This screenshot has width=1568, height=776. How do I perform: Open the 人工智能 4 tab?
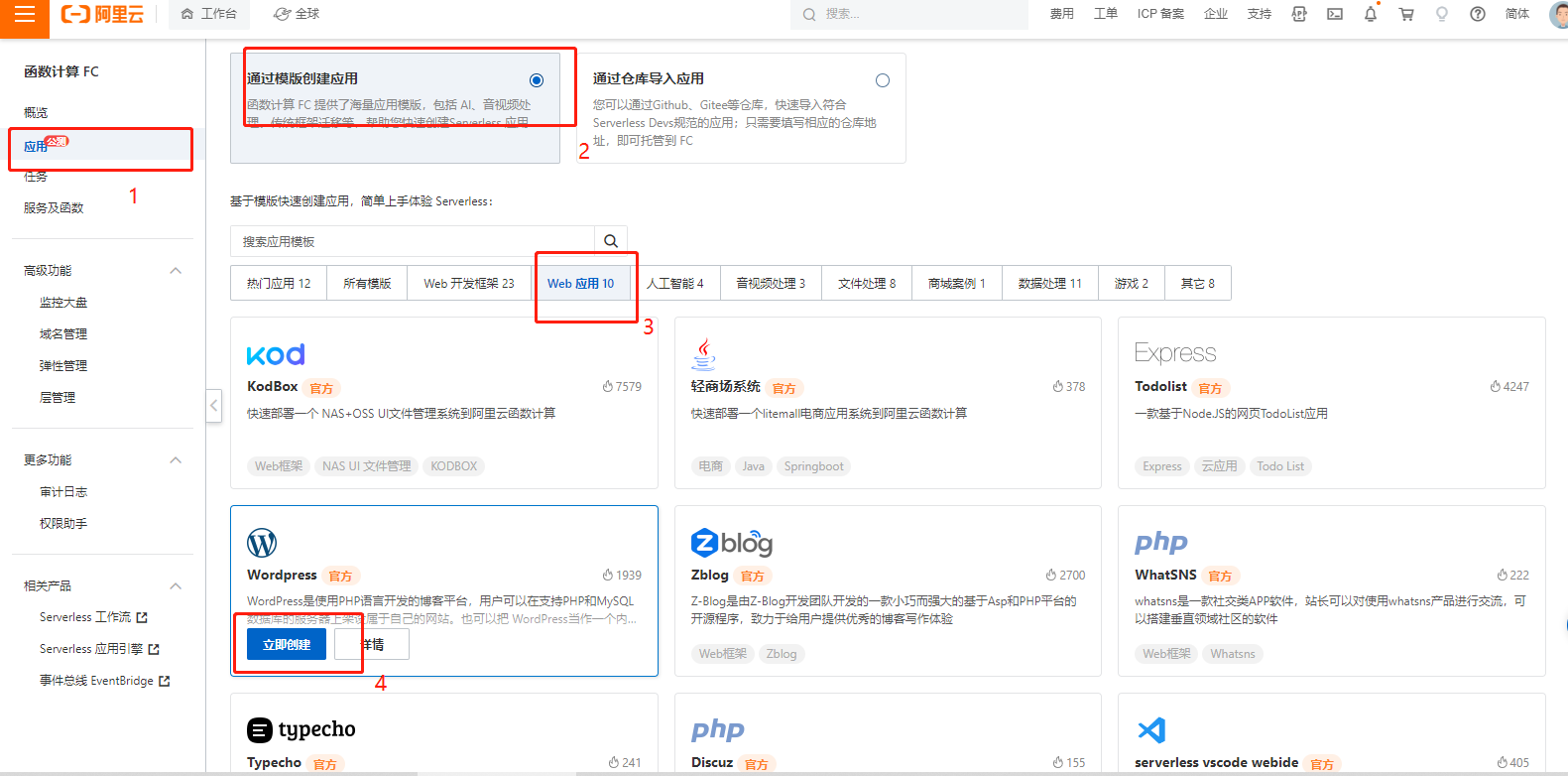[675, 283]
